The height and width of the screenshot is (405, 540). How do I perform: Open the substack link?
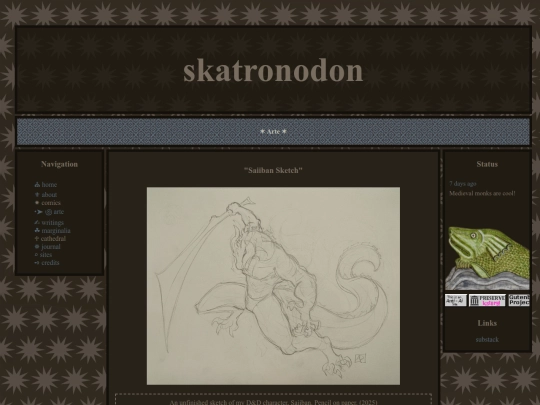(x=487, y=340)
